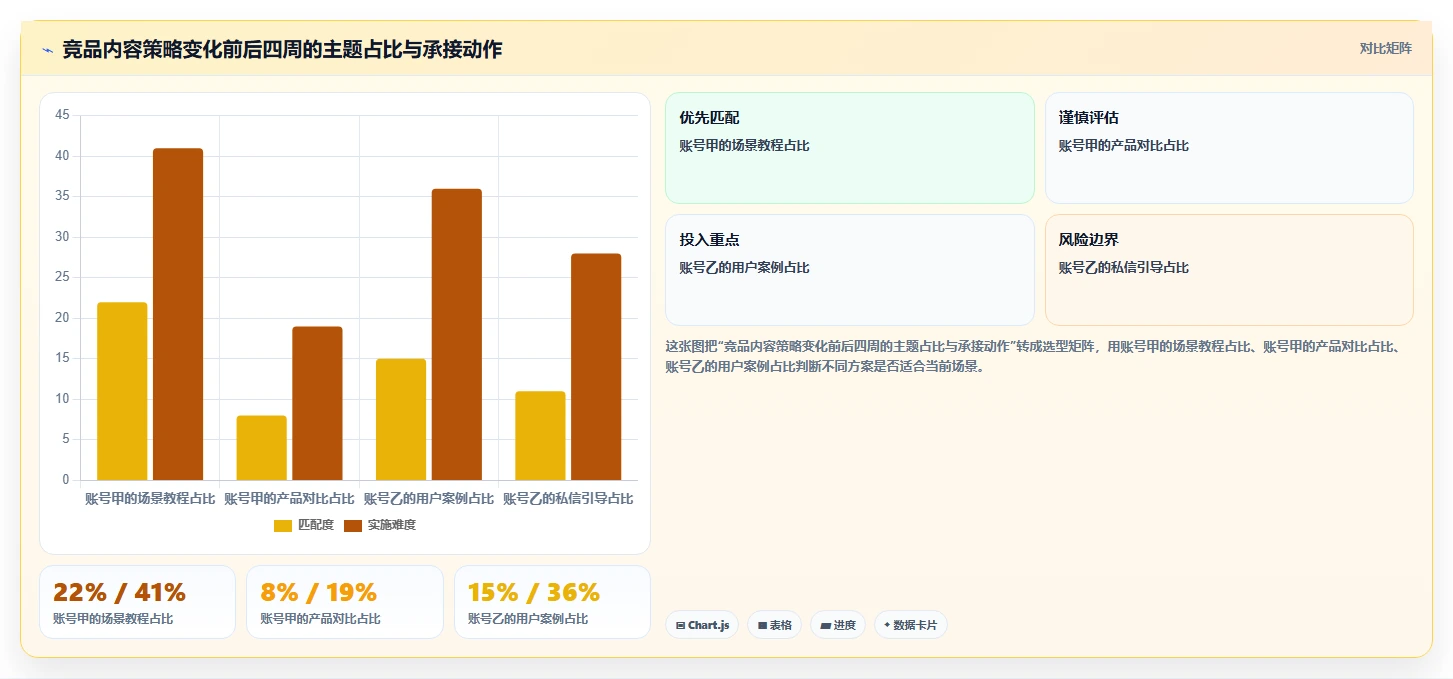Click x-axis label 账号甲的产品对比占比
This screenshot has width=1453, height=679.
point(289,498)
